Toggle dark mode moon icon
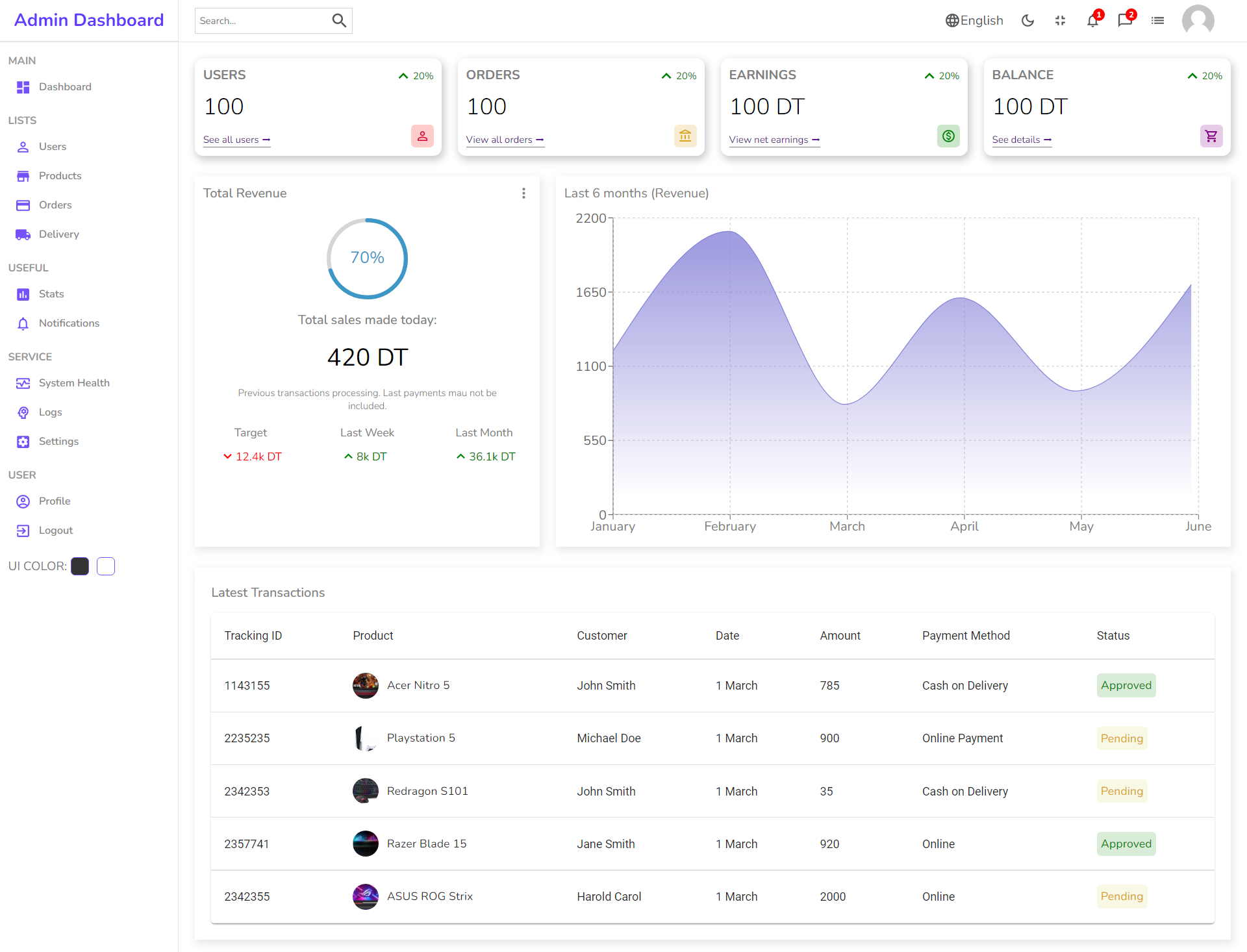This screenshot has width=1247, height=952. 1027,21
